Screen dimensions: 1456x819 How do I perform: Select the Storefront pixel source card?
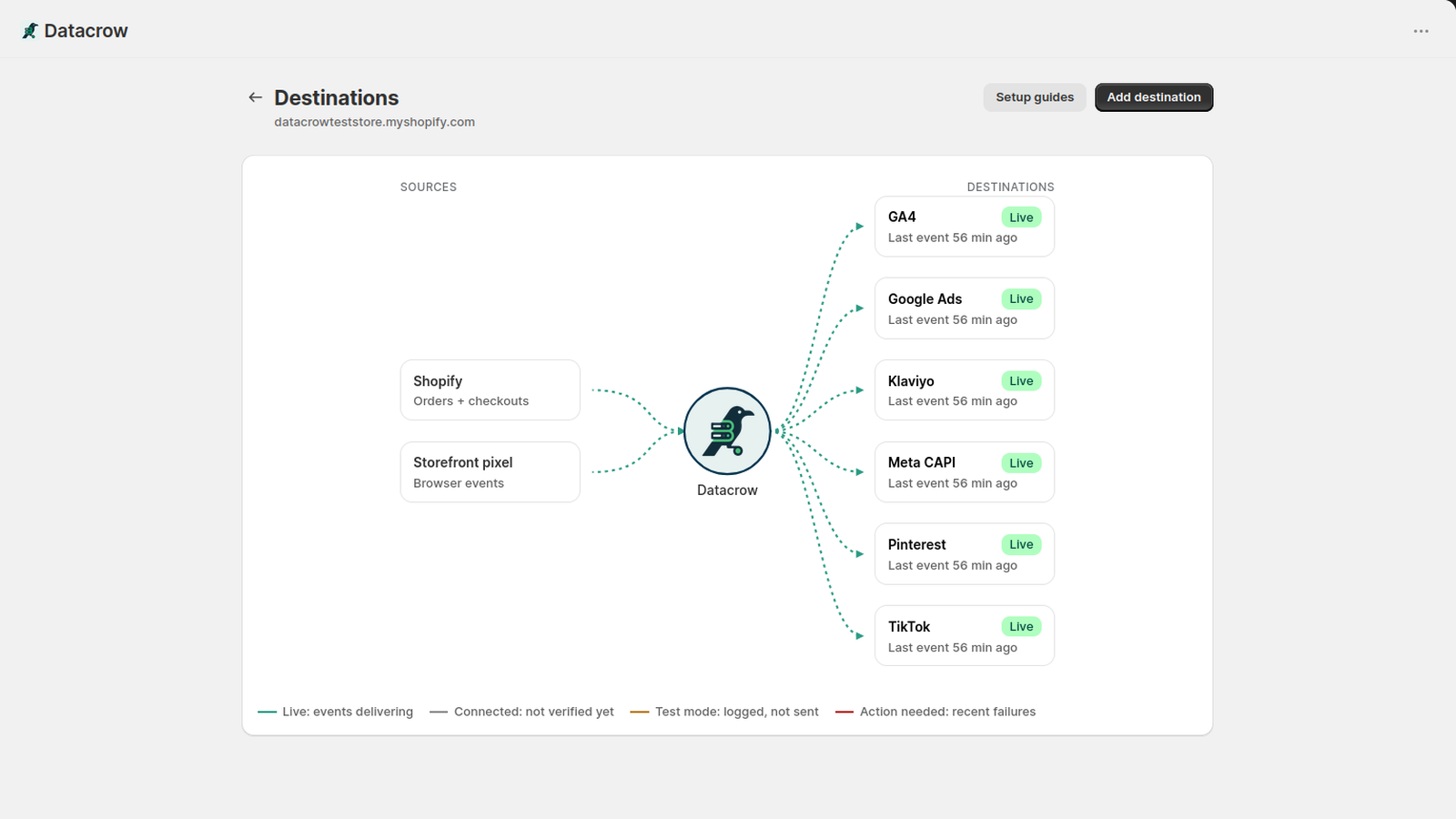point(490,472)
